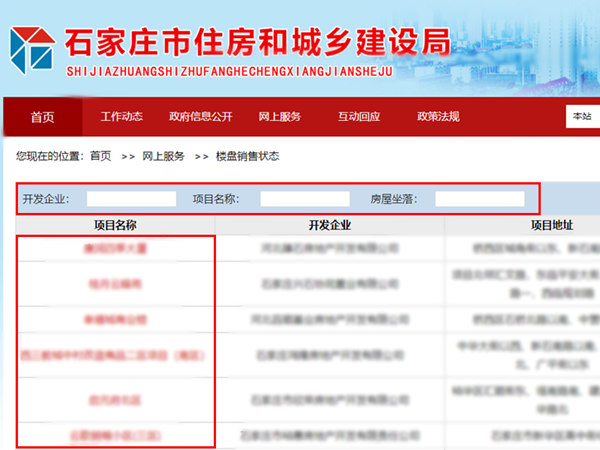Viewport: 600px width, 450px height.
Task: Open the 政策法规 menu item
Action: tap(438, 116)
